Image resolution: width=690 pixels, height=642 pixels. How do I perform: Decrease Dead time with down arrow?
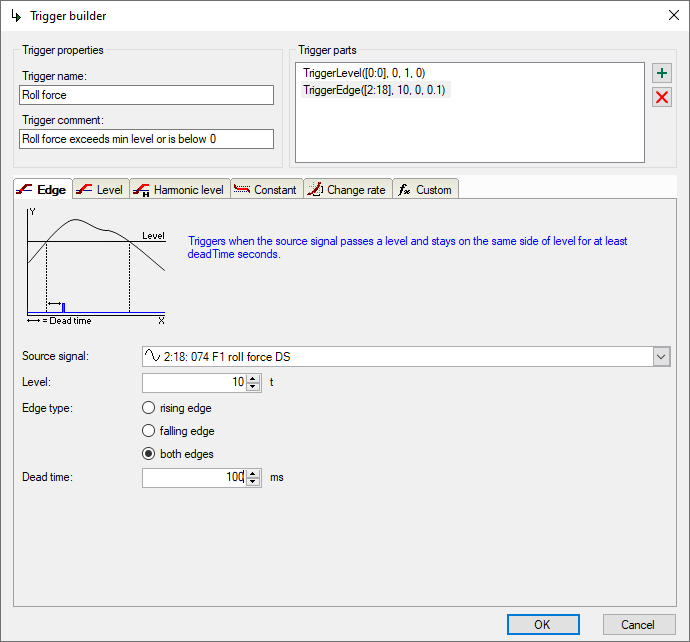[x=253, y=482]
